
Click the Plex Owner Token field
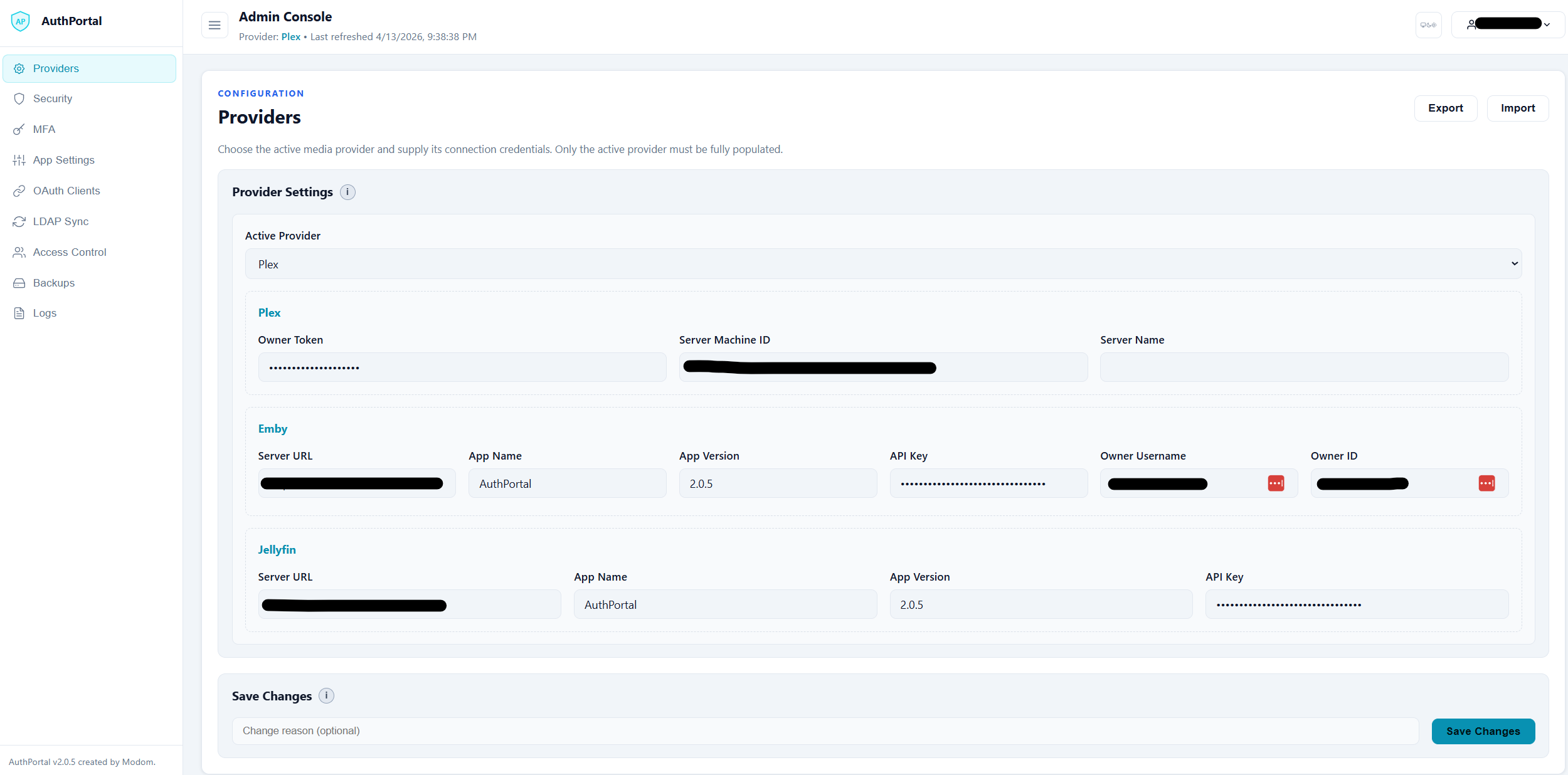click(x=462, y=367)
